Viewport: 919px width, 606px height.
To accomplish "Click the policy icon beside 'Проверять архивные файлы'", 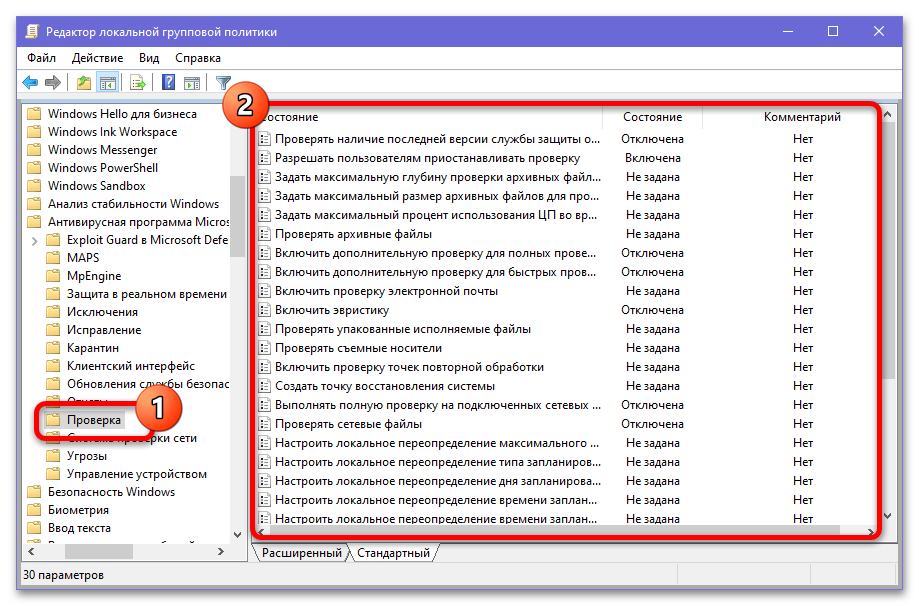I will point(265,234).
